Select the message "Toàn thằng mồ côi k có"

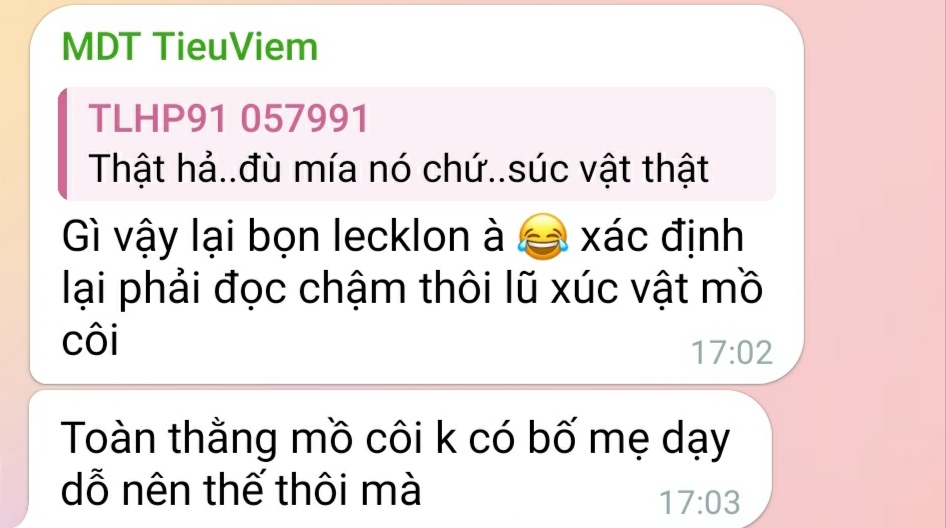(396, 439)
